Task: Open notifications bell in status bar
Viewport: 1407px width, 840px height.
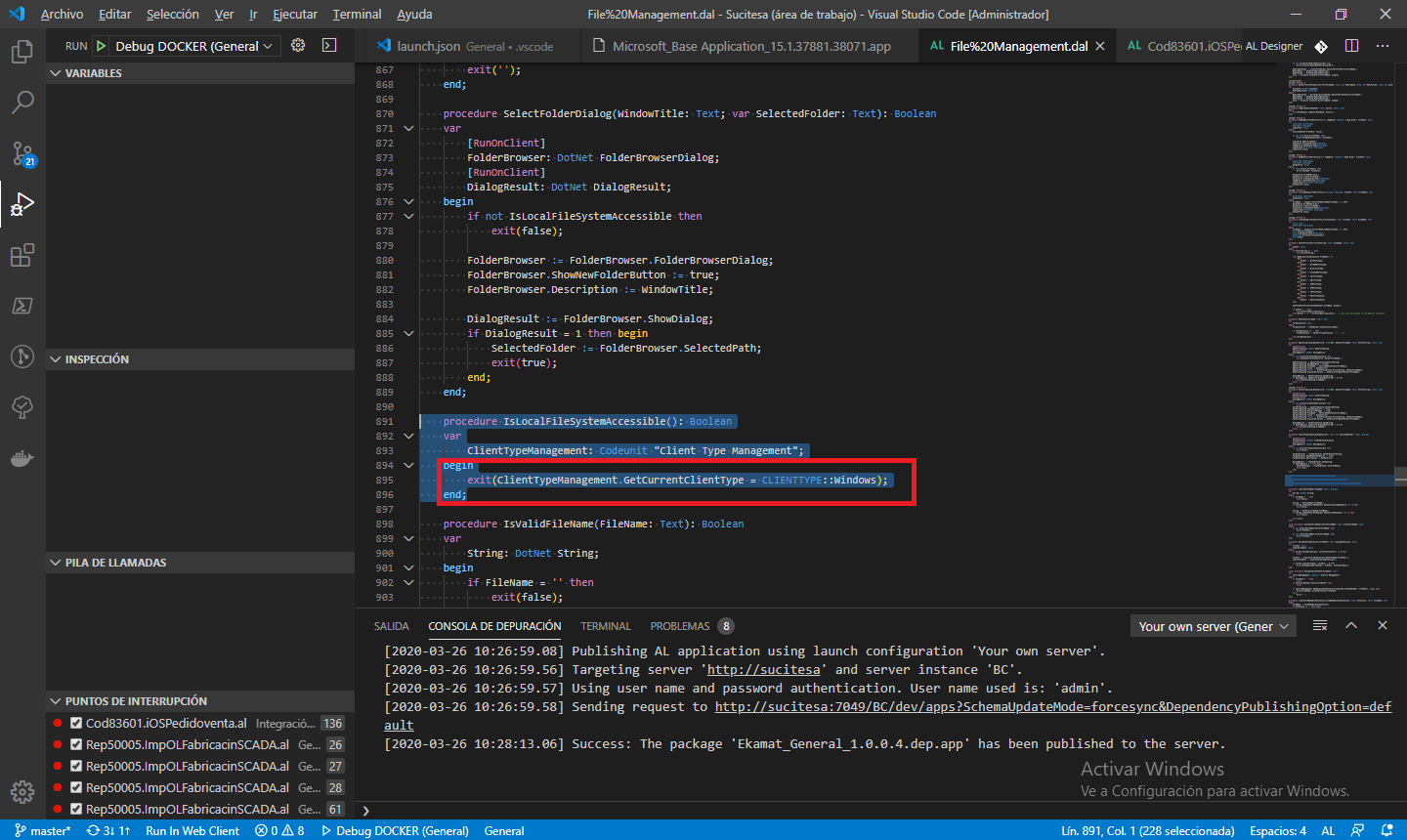Action: [x=1386, y=830]
